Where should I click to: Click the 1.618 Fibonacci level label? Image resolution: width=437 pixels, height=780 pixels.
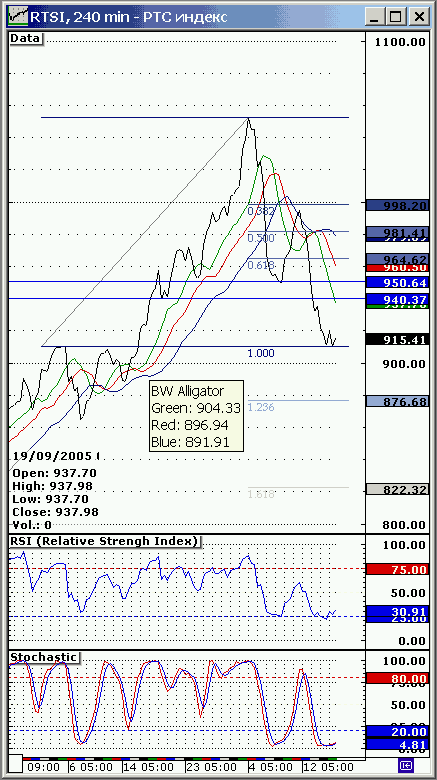261,494
